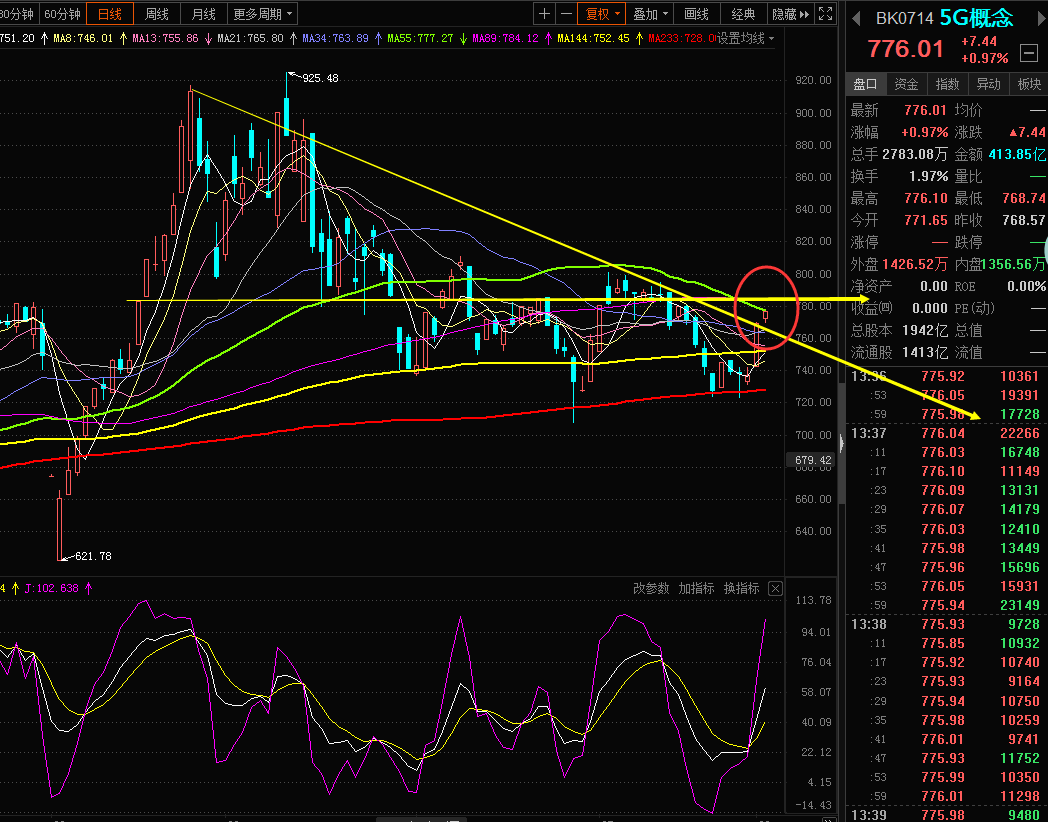1048x822 pixels.
Task: Click MA144:752.45 moving average label
Action: (x=593, y=39)
